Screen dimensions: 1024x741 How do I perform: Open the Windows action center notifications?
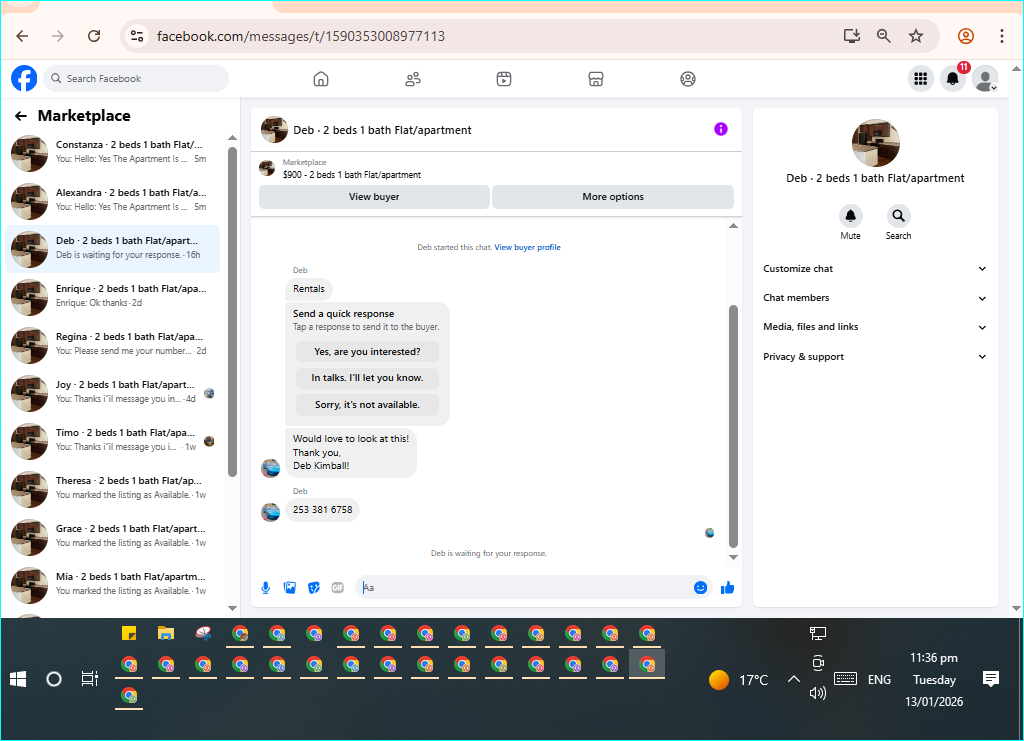(x=991, y=680)
